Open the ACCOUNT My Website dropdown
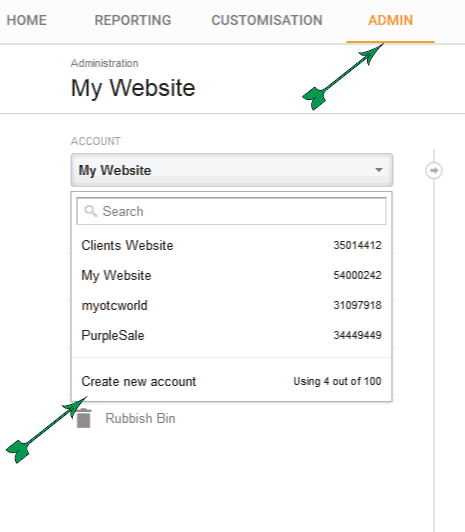The image size is (465, 532). pos(232,170)
